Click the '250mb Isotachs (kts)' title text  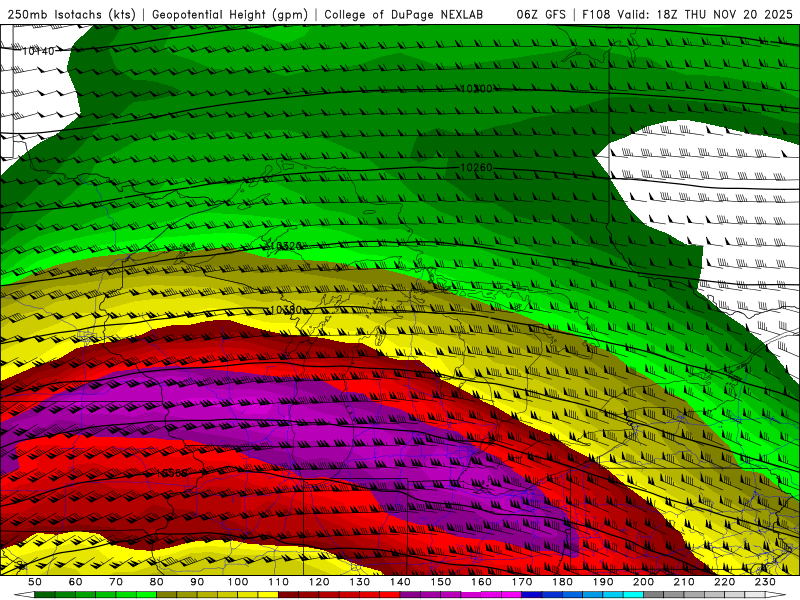coord(71,15)
